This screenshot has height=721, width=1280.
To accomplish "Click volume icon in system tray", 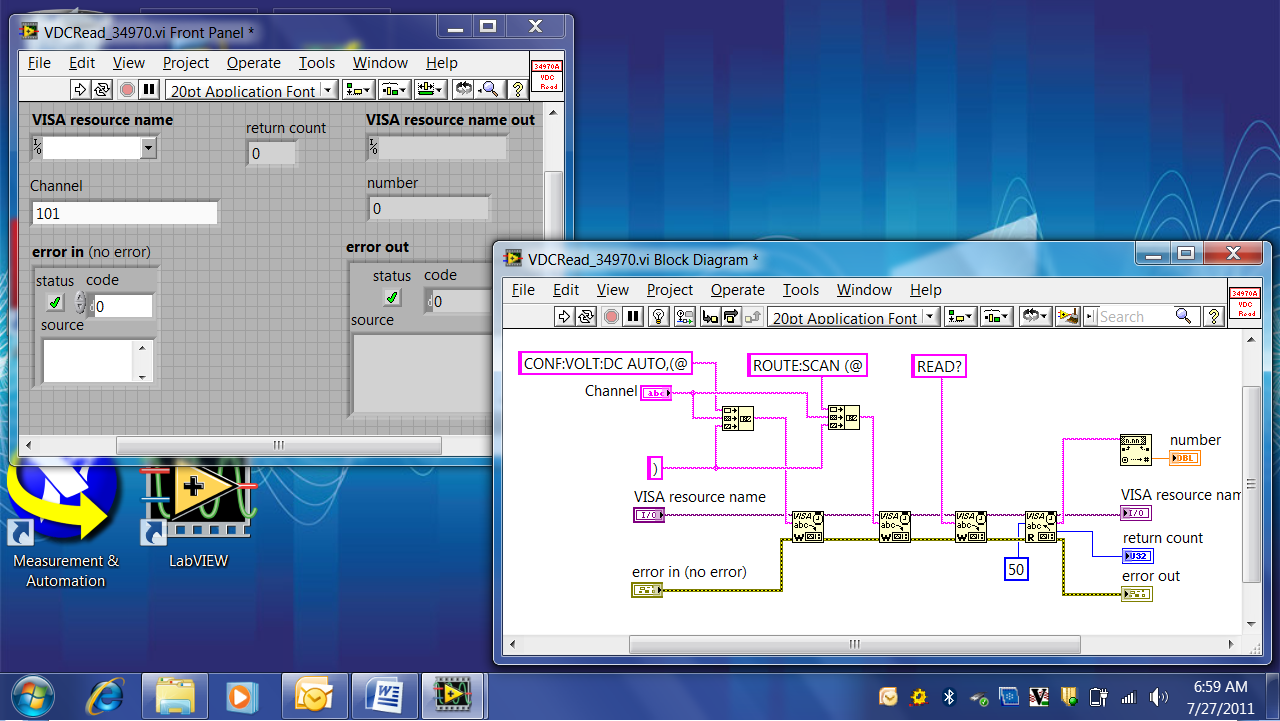I will [x=1159, y=696].
